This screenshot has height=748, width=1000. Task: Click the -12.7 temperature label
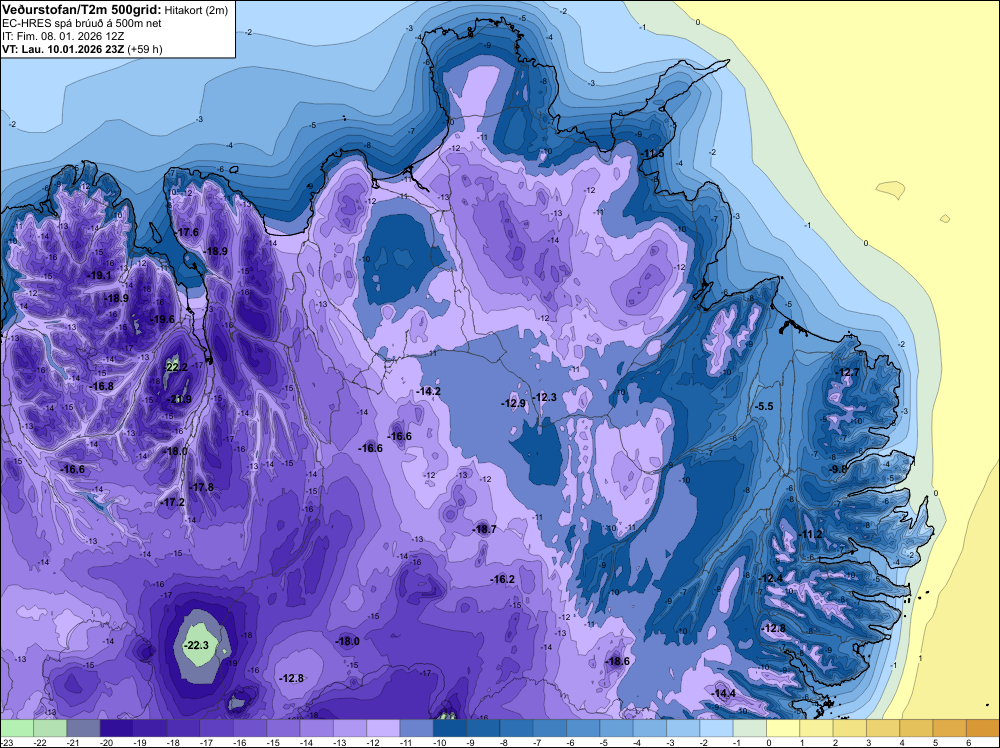(x=848, y=372)
